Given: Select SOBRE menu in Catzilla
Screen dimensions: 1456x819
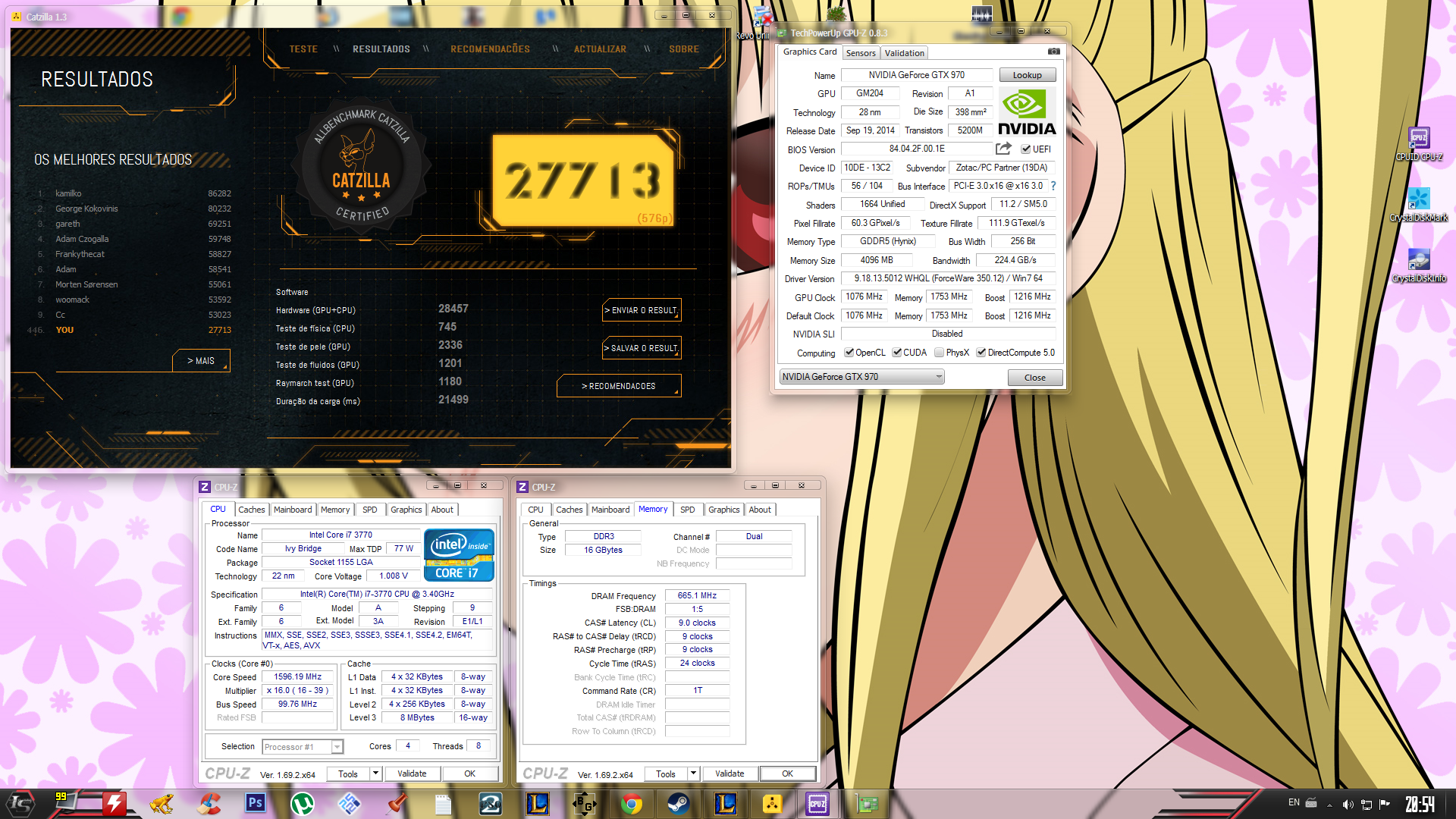Looking at the screenshot, I should 684,49.
